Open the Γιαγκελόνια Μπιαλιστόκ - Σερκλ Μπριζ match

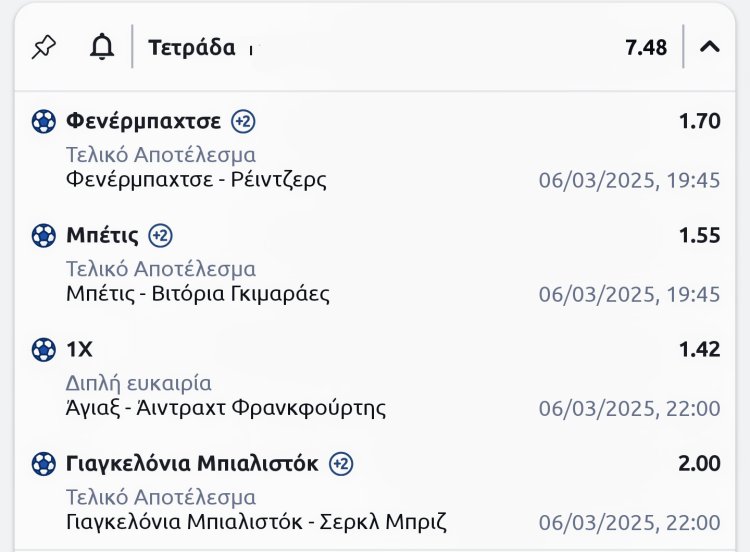(255, 522)
